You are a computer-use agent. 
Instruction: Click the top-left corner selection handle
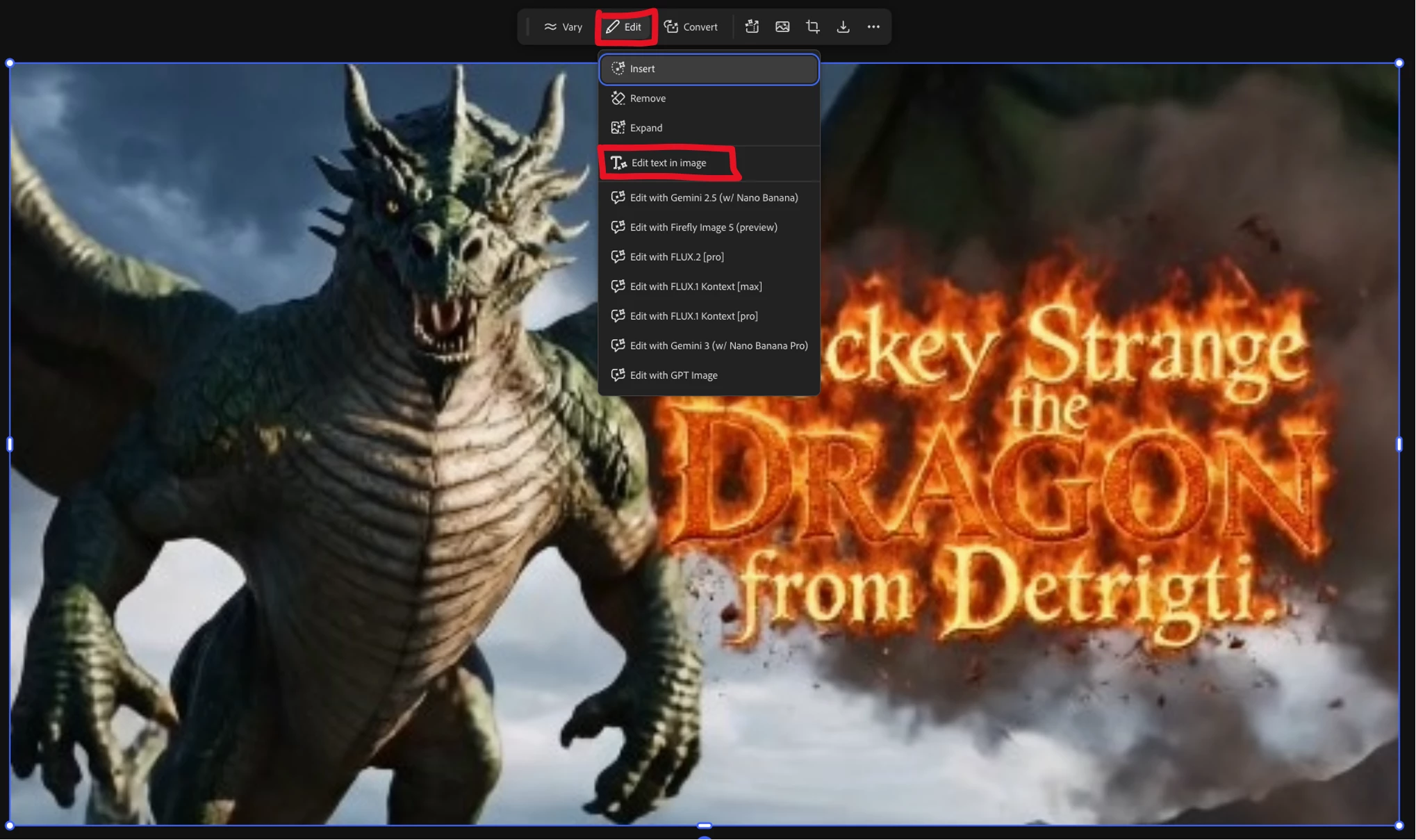(10, 63)
